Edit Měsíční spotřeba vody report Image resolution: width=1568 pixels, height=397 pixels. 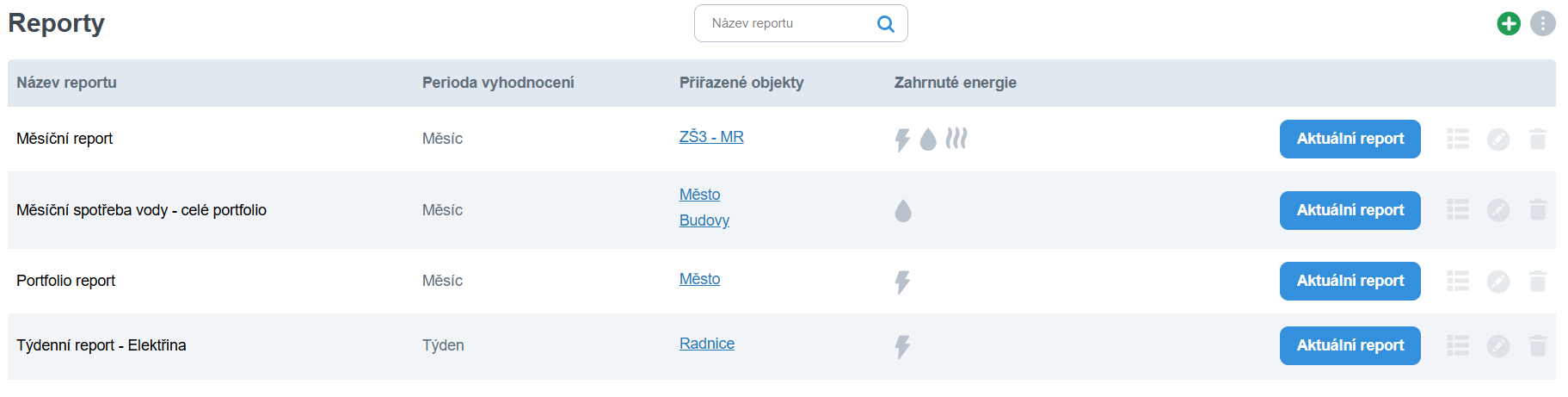(x=1498, y=210)
